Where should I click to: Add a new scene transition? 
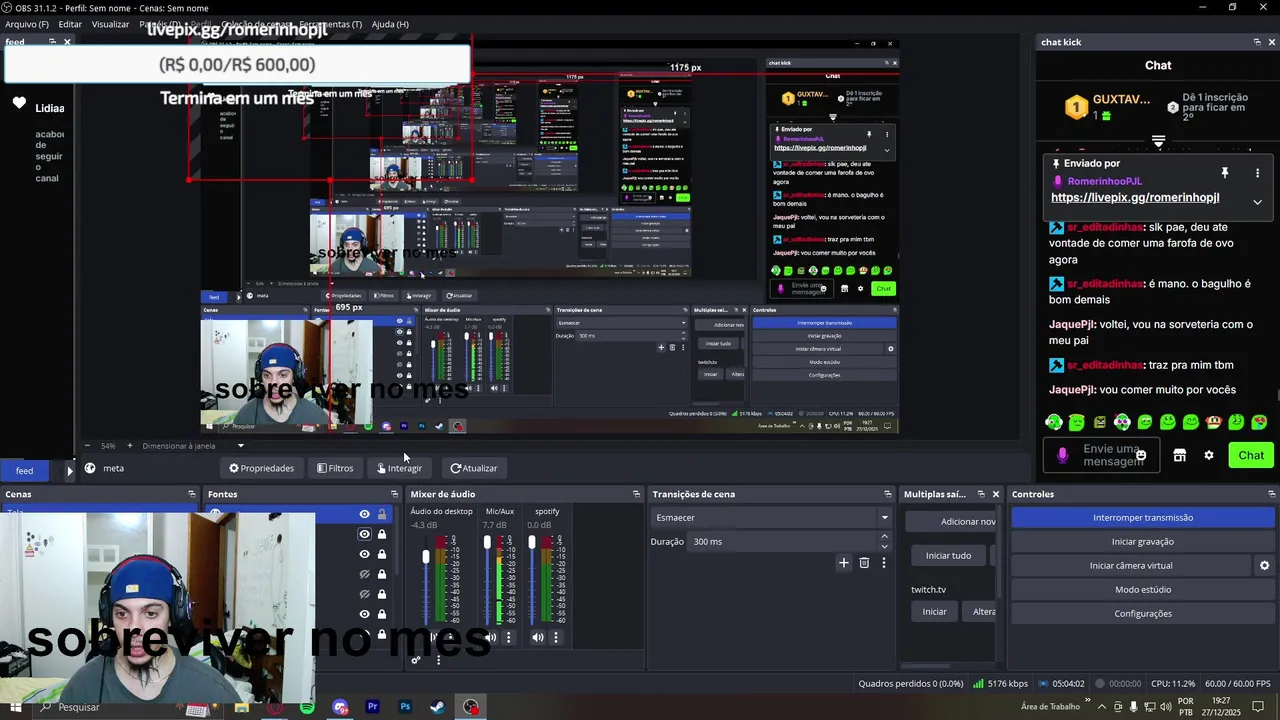click(843, 563)
